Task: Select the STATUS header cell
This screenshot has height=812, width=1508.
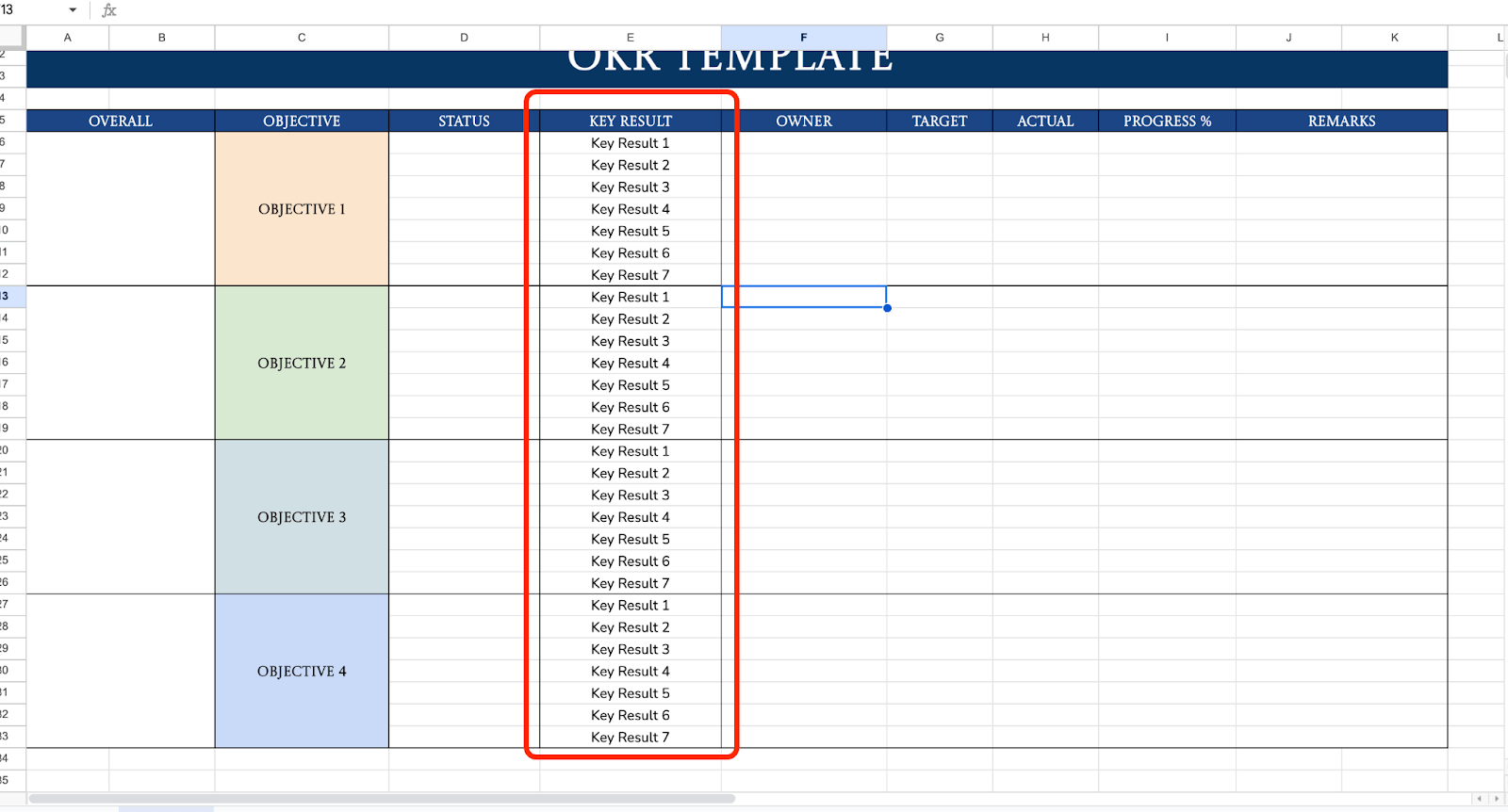Action: tap(464, 121)
